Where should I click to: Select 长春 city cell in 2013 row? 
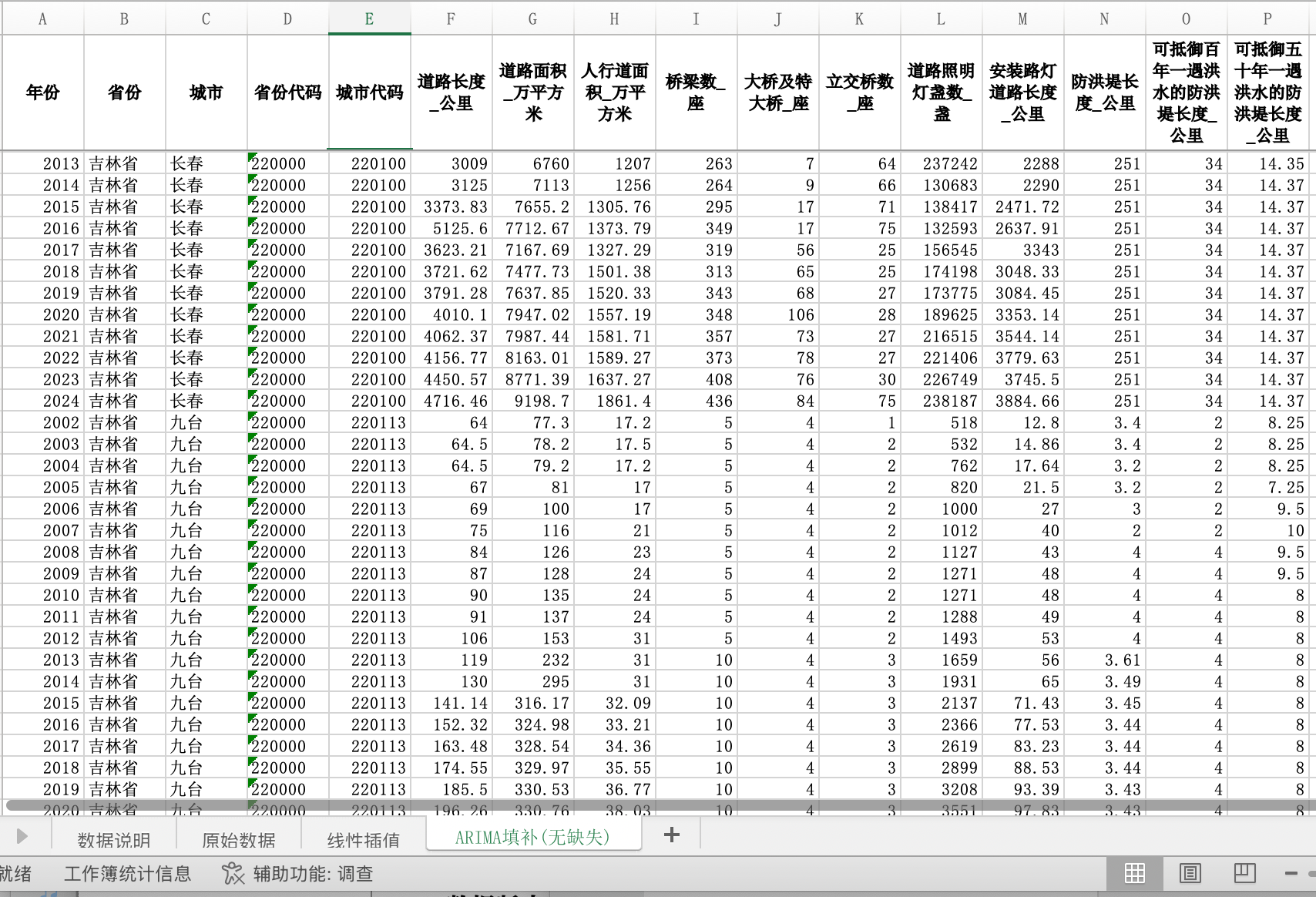point(206,163)
